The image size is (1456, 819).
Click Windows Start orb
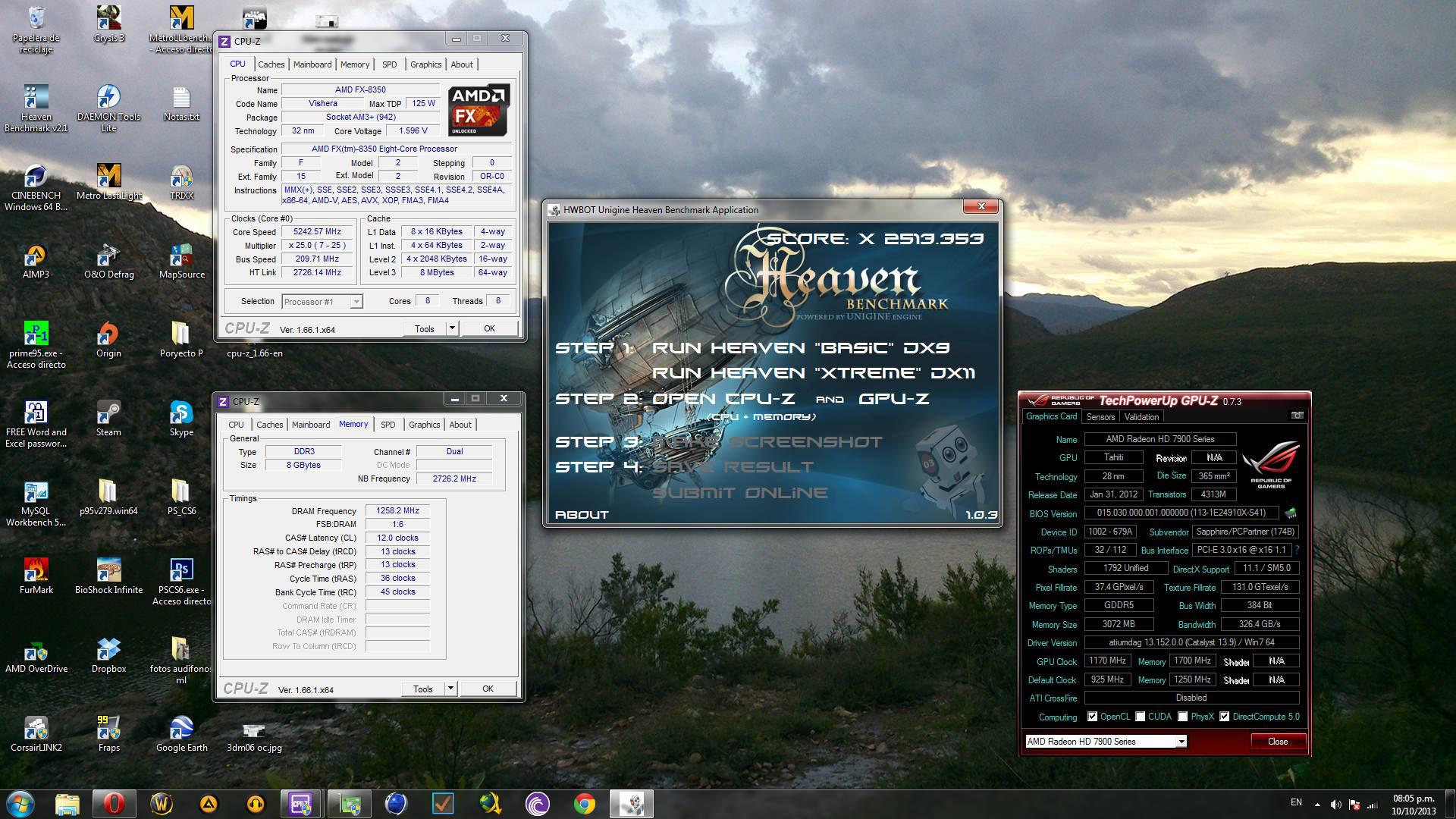coord(20,804)
